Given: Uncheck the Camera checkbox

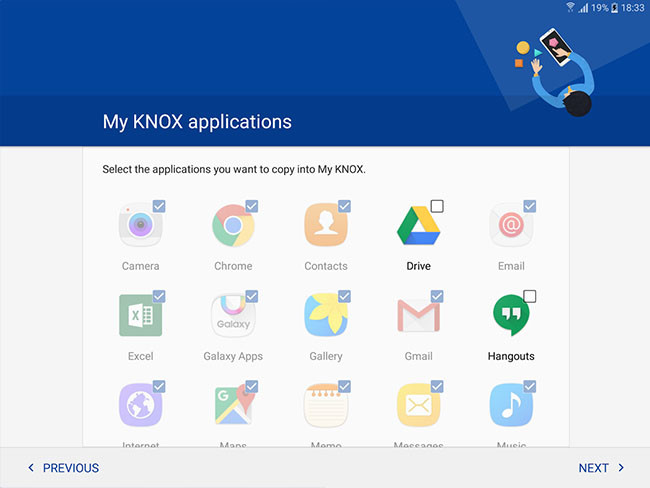Looking at the screenshot, I should coord(159,206).
